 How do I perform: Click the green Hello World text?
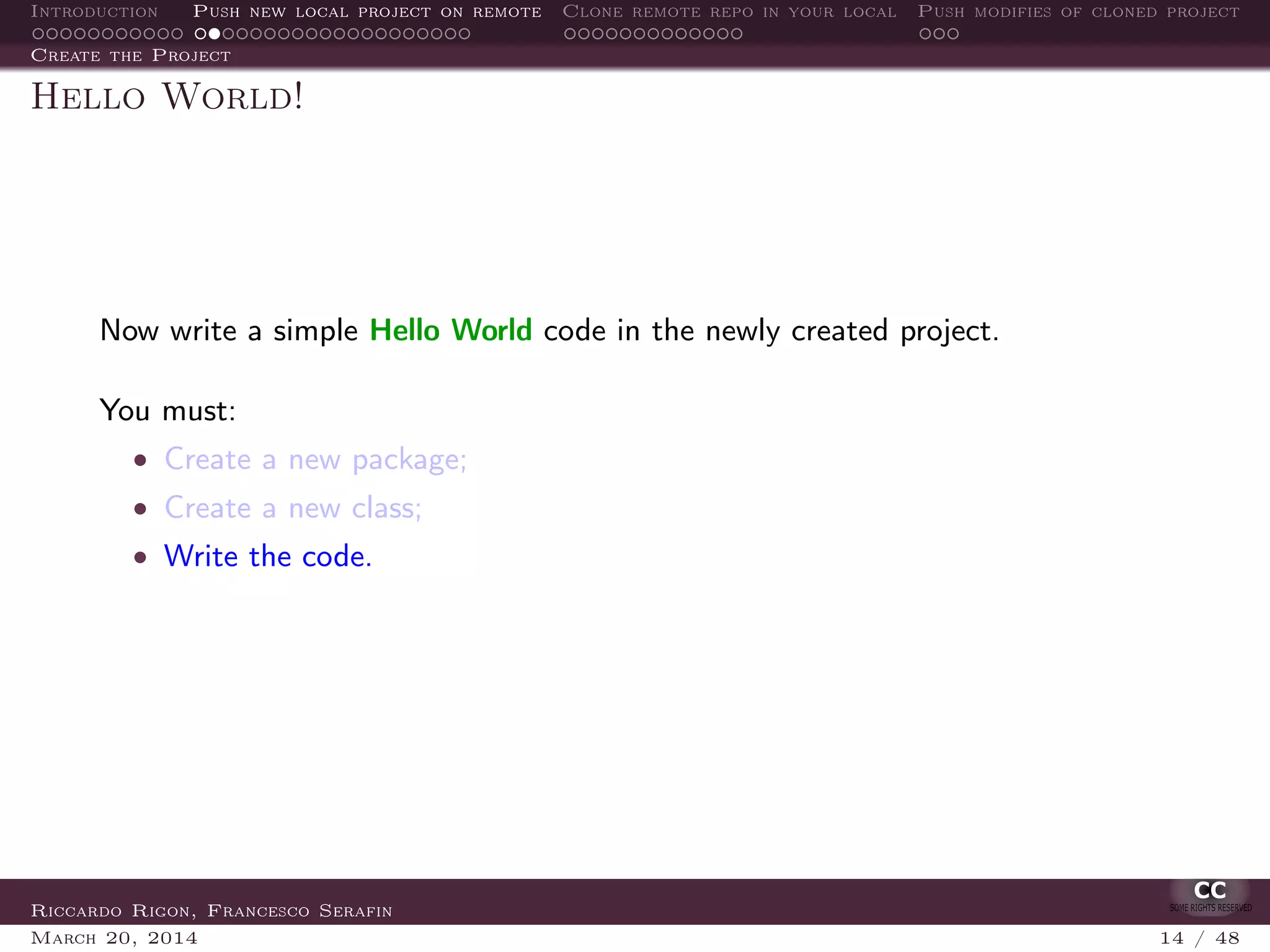451,330
